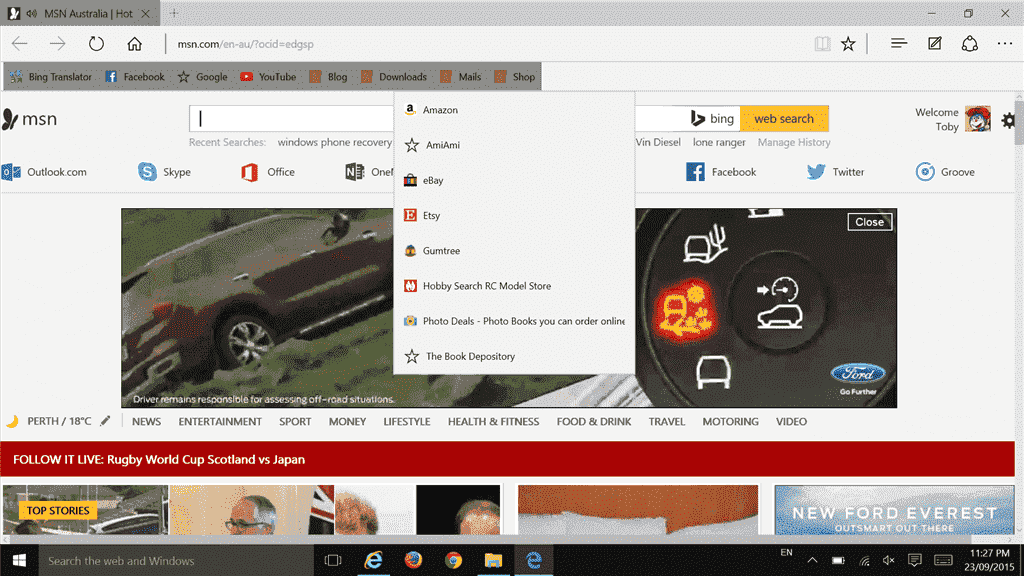1024x576 pixels.
Task: Click the address bar URL
Action: (x=246, y=44)
